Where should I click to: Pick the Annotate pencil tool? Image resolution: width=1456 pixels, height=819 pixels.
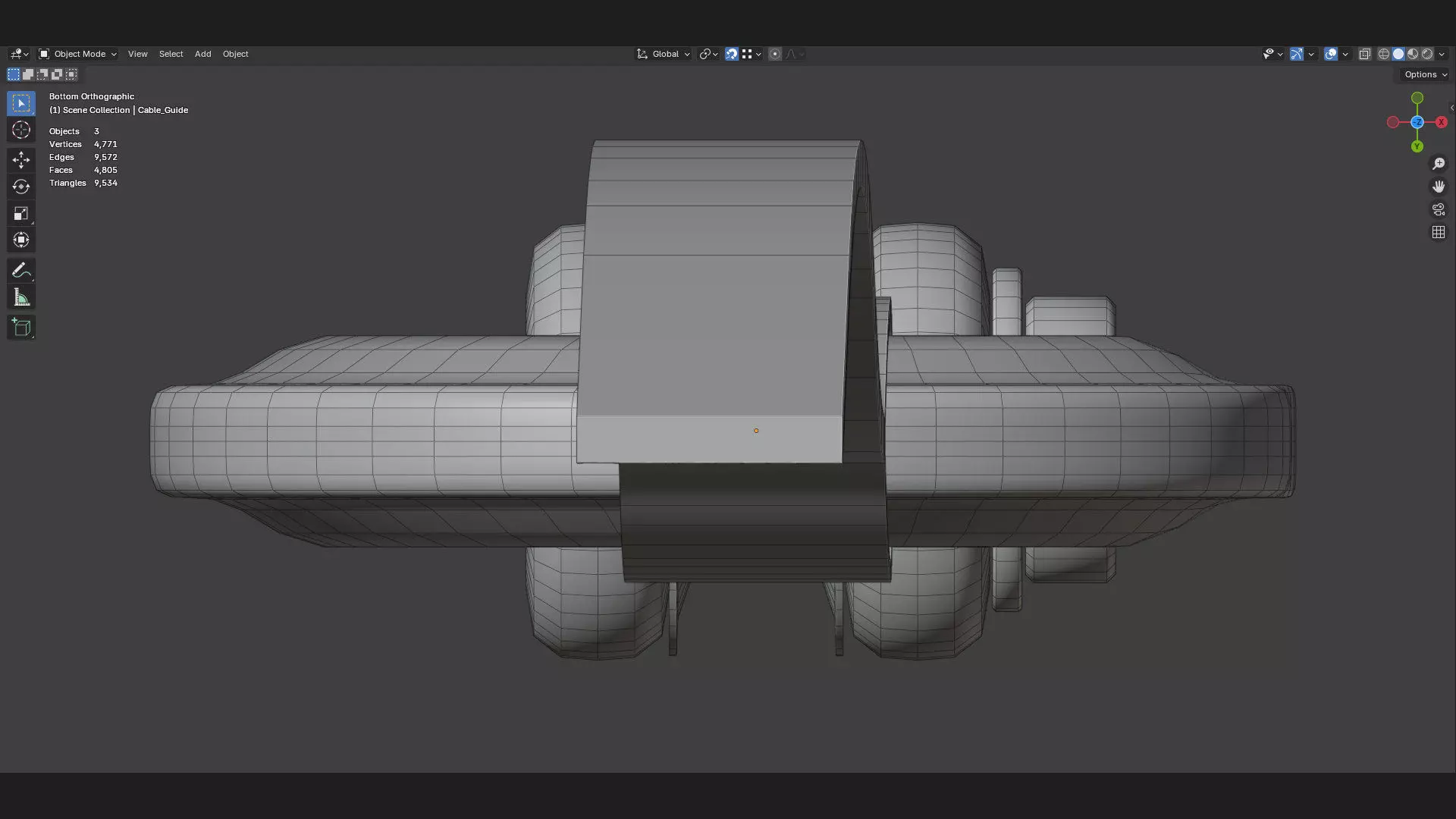click(21, 271)
